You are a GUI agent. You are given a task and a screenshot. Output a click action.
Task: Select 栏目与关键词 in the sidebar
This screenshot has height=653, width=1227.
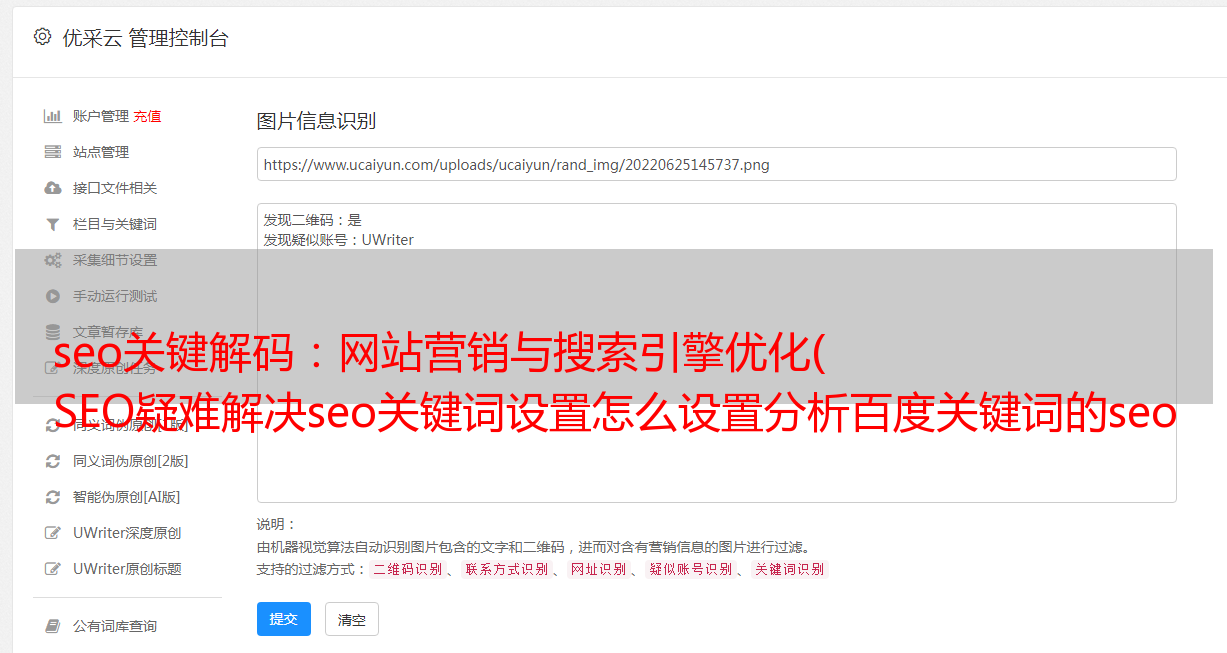(x=115, y=224)
